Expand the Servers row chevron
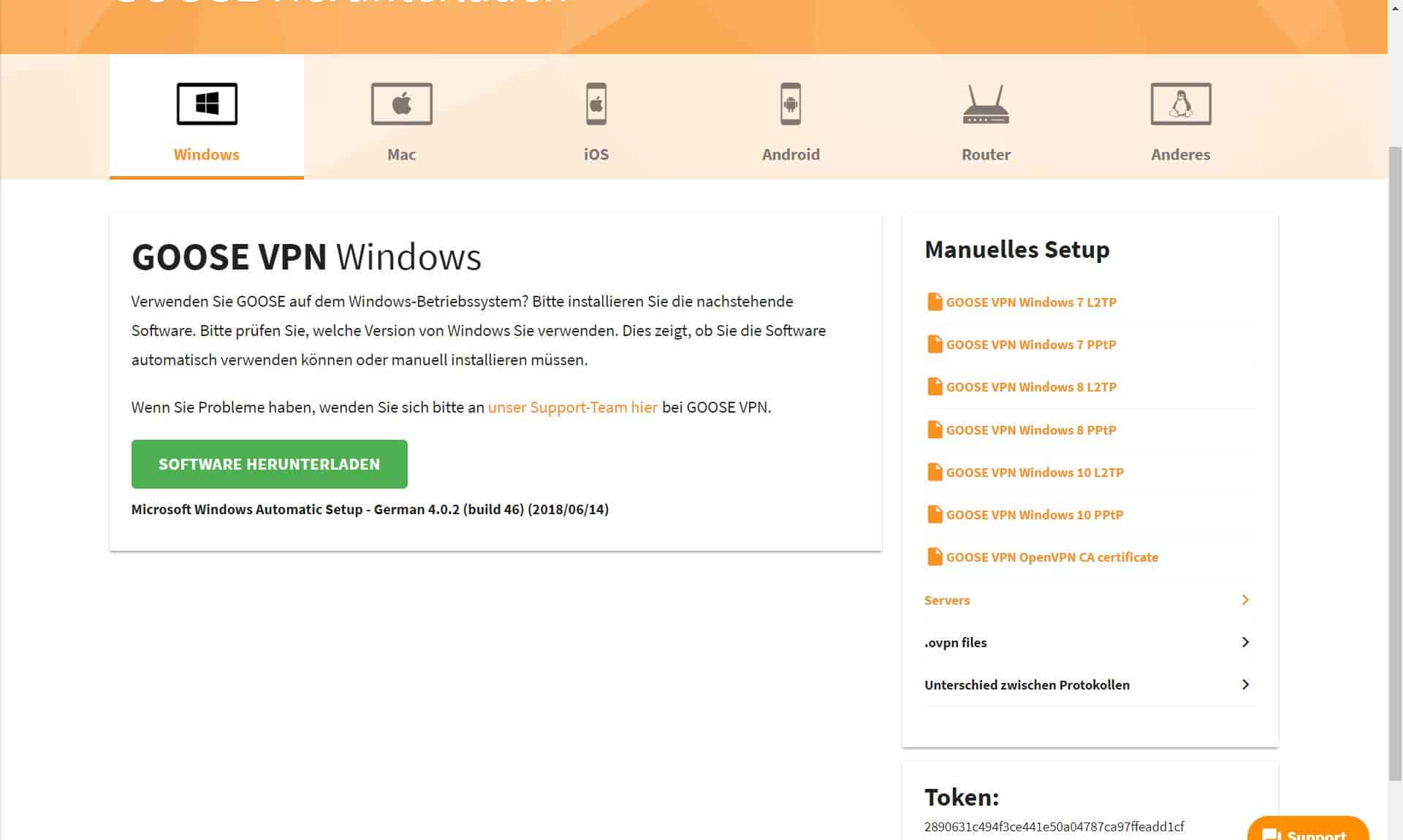1403x840 pixels. pyautogui.click(x=1245, y=600)
